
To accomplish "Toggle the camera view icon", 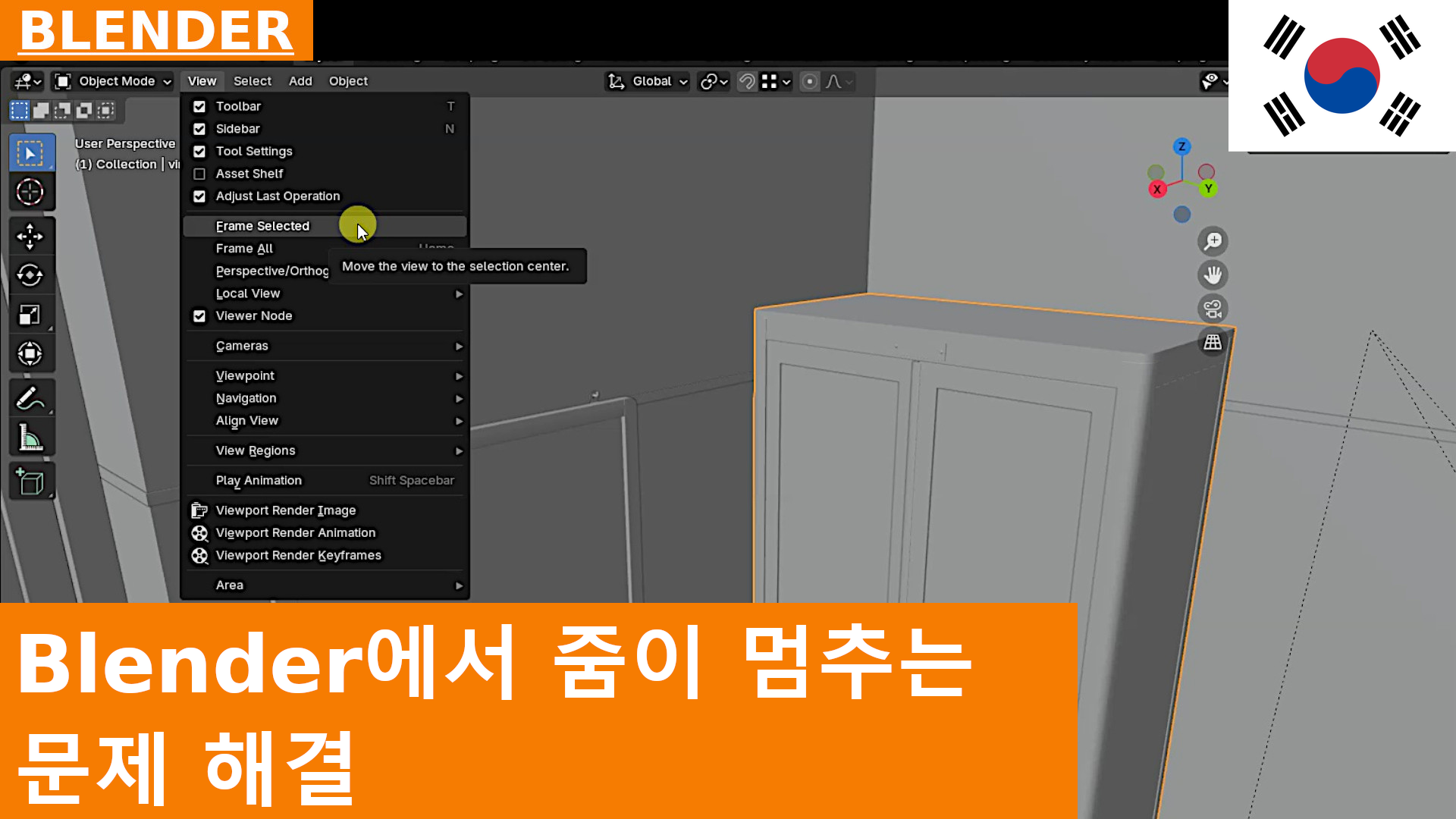I will pos(1213,309).
